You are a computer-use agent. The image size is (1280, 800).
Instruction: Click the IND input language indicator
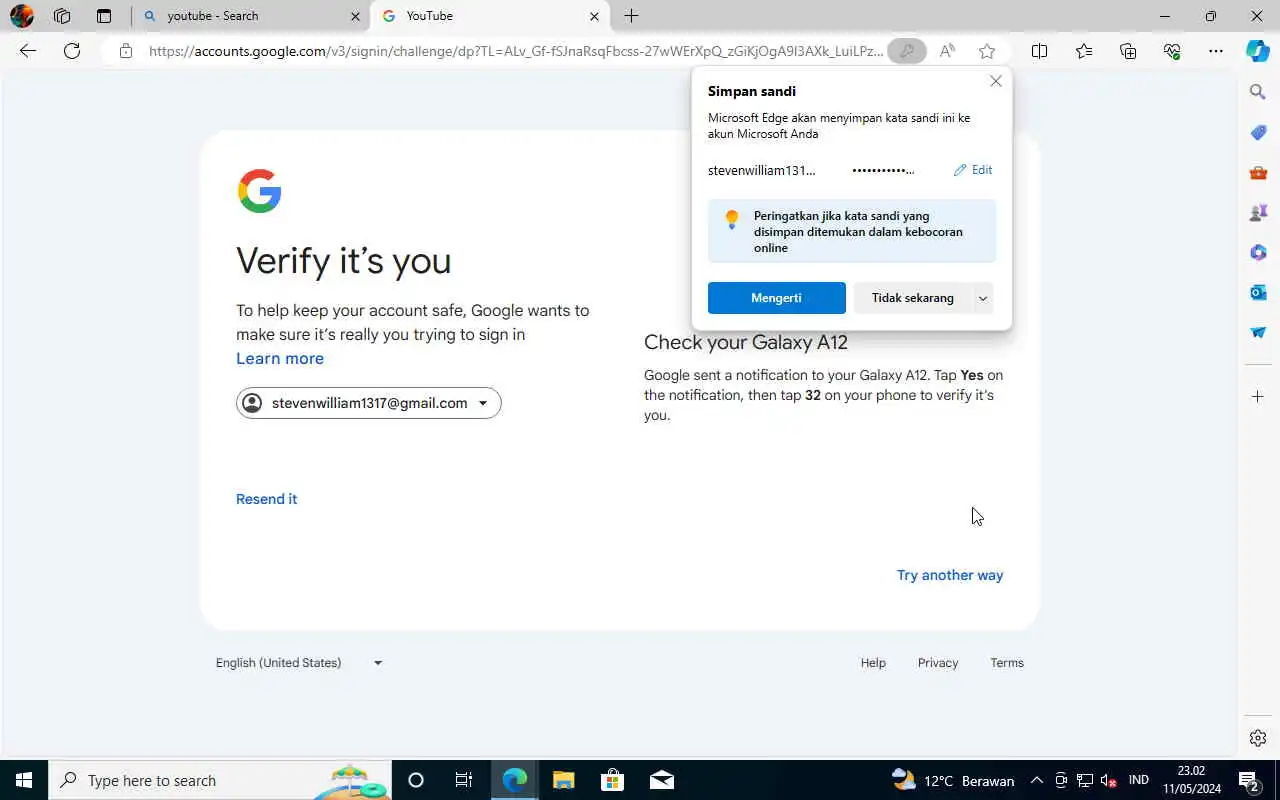(x=1138, y=780)
